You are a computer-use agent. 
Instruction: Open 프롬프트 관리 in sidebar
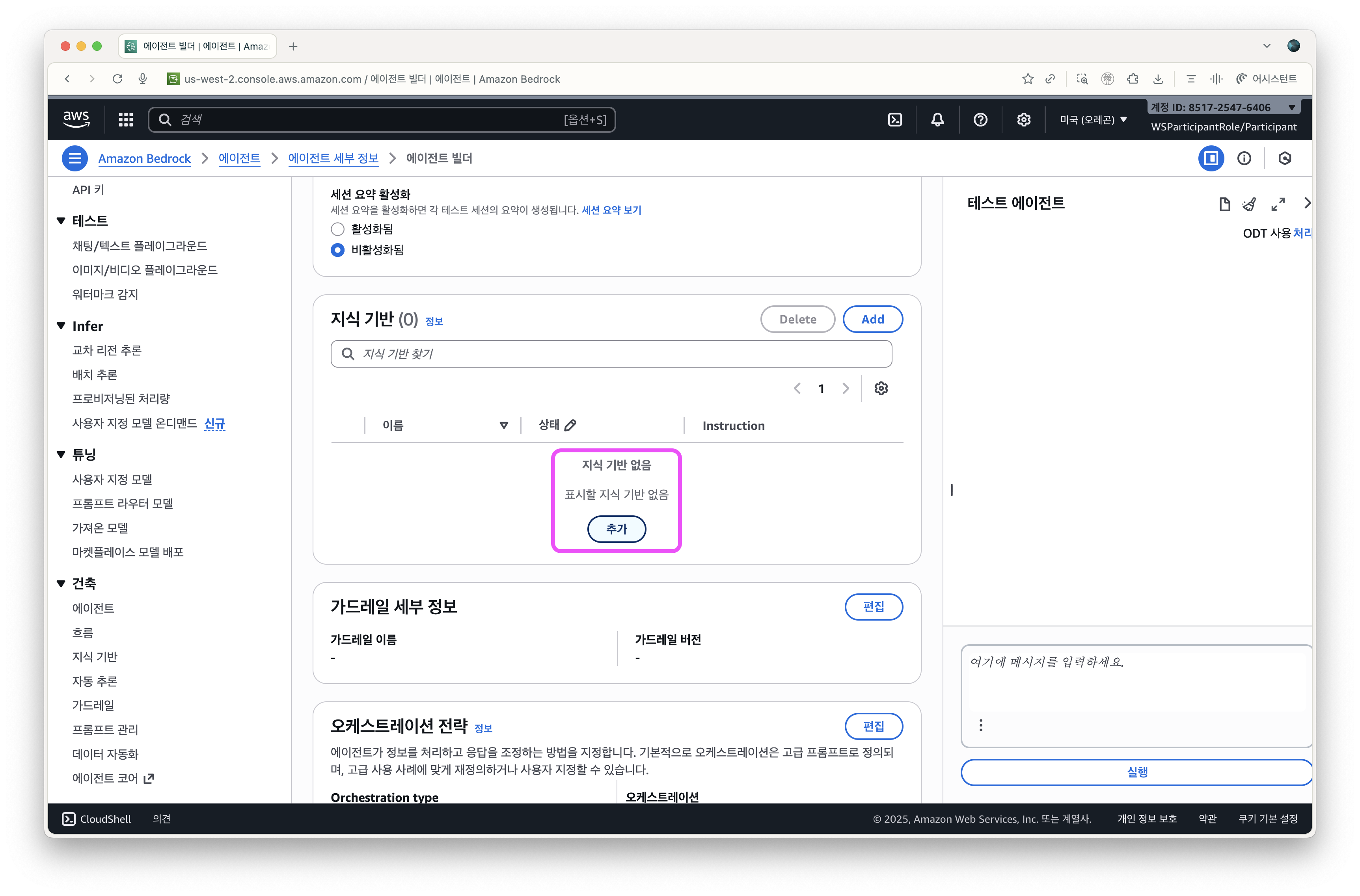(x=105, y=729)
